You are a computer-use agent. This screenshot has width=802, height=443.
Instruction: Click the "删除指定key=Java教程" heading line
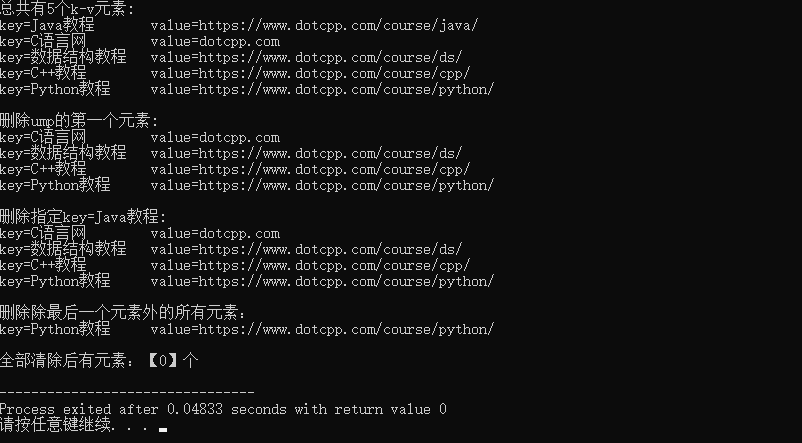point(83,217)
